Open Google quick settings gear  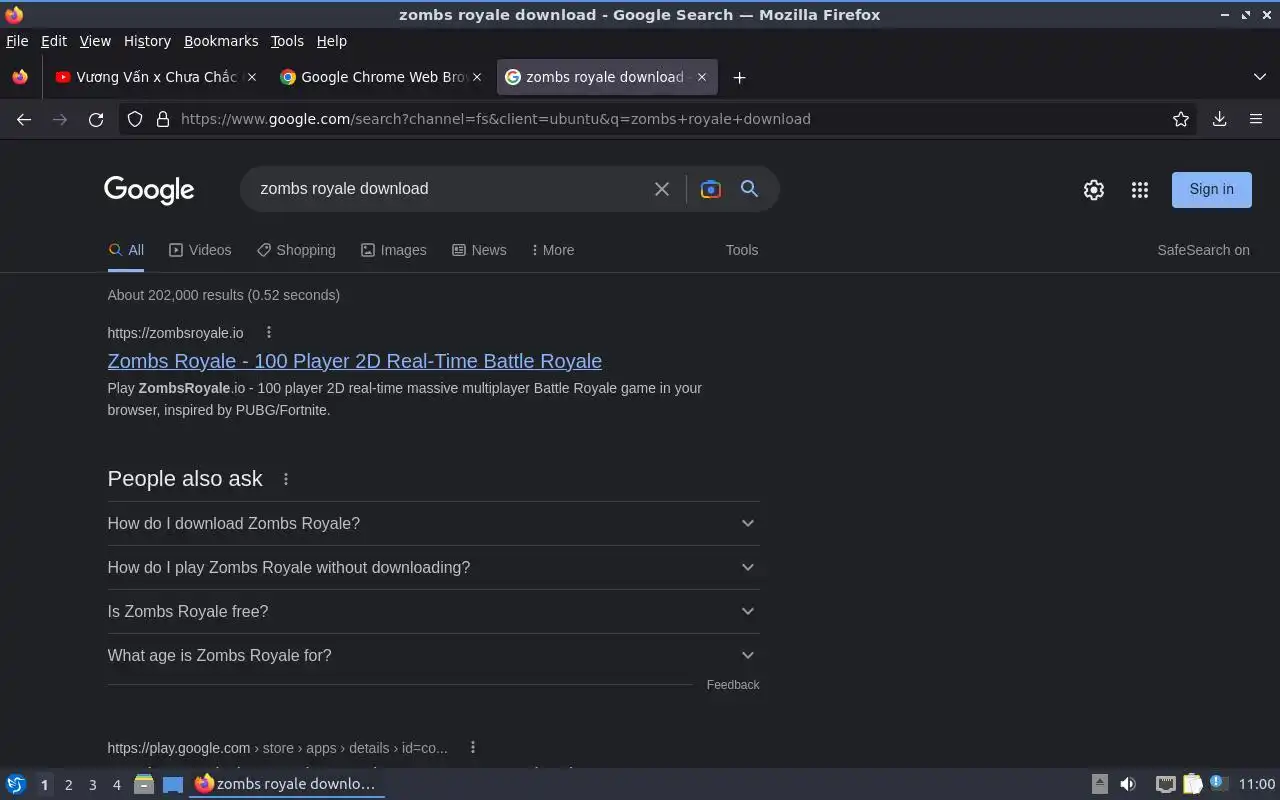point(1094,190)
